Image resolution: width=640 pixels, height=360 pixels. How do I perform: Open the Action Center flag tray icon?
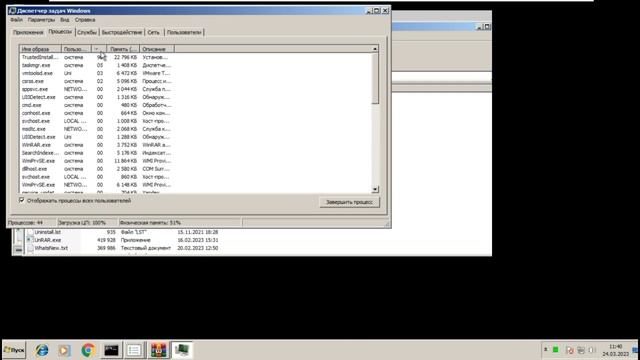(x=570, y=350)
